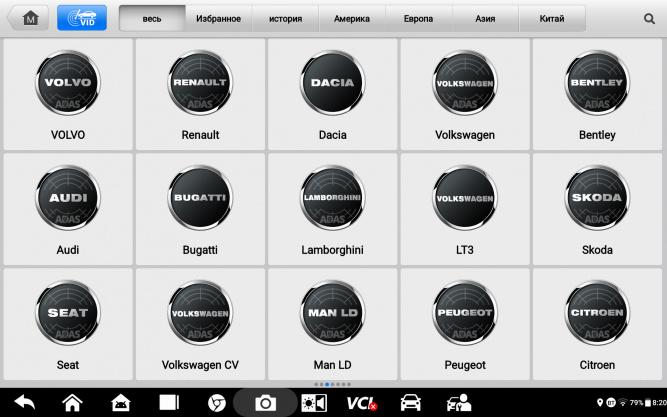Viewport: 667px width, 417px height.
Task: Switch to the Европа tab
Action: (419, 19)
